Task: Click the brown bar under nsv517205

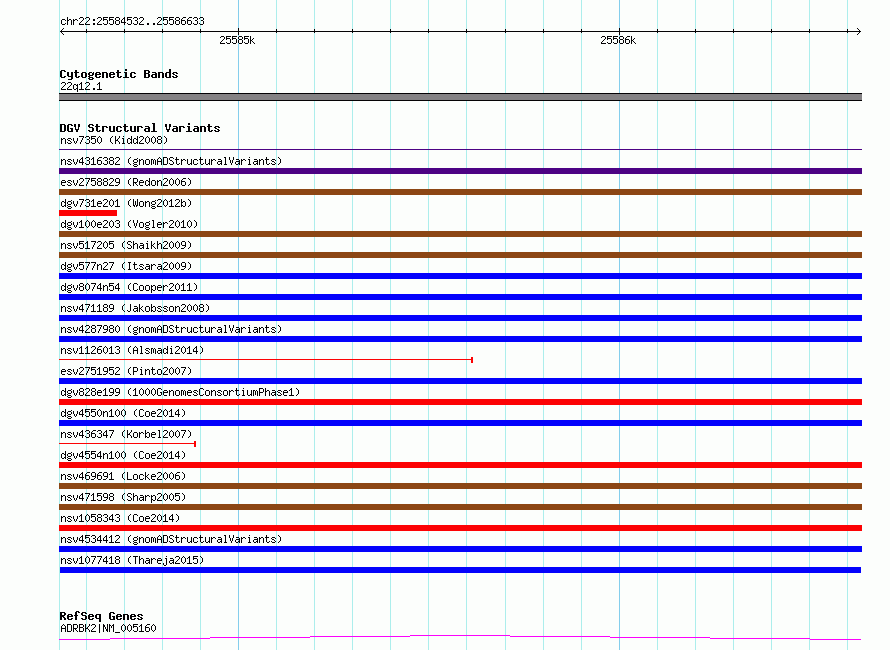Action: pos(460,255)
